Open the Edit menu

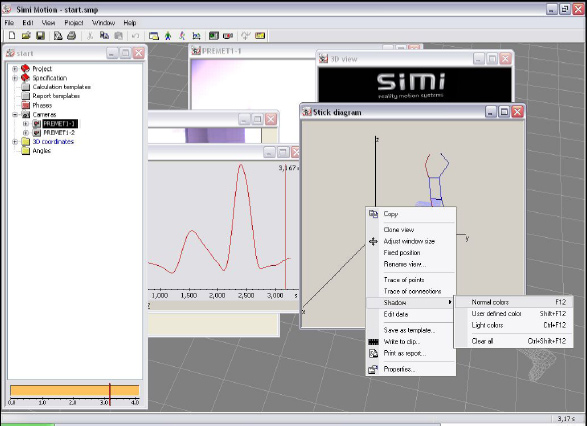pos(28,23)
